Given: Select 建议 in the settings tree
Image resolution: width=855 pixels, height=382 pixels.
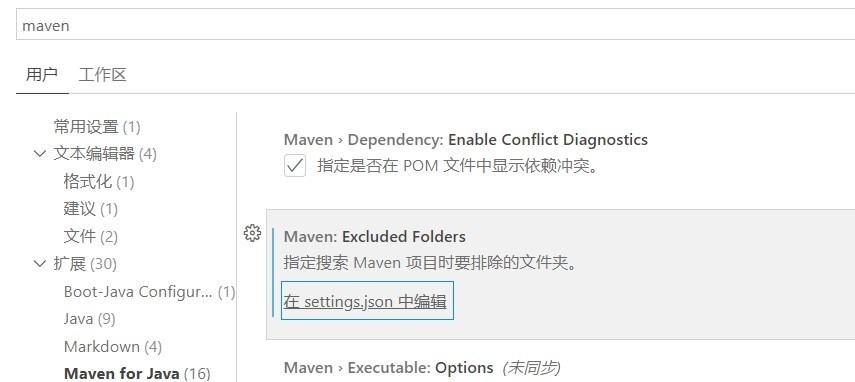Looking at the screenshot, I should [91, 209].
